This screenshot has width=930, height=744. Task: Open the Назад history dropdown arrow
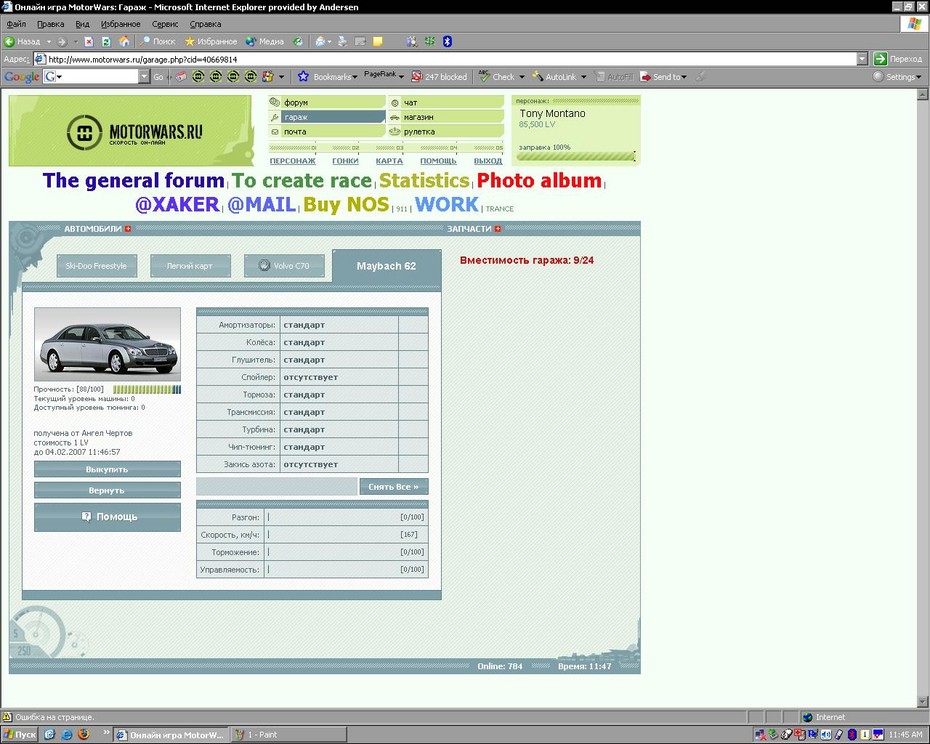[49, 42]
